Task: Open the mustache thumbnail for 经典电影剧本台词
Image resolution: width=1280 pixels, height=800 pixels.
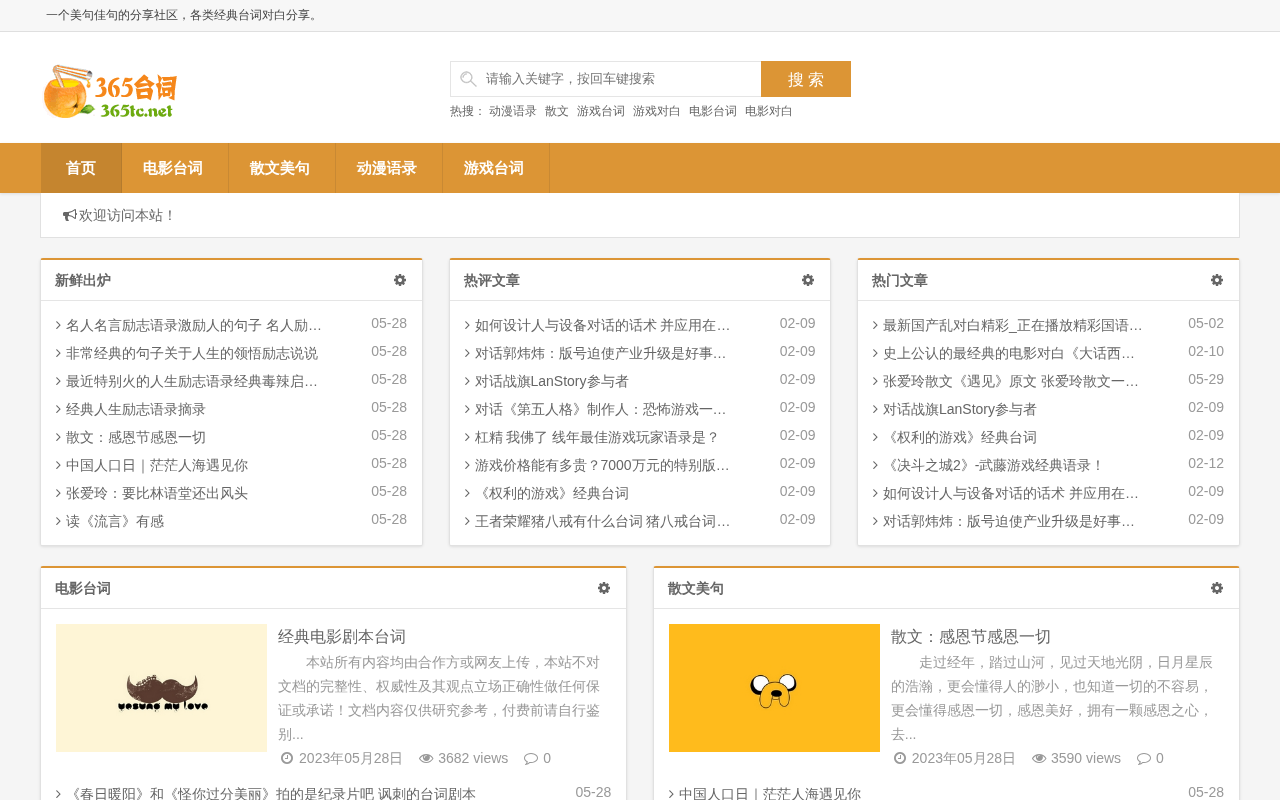Action: (162, 688)
